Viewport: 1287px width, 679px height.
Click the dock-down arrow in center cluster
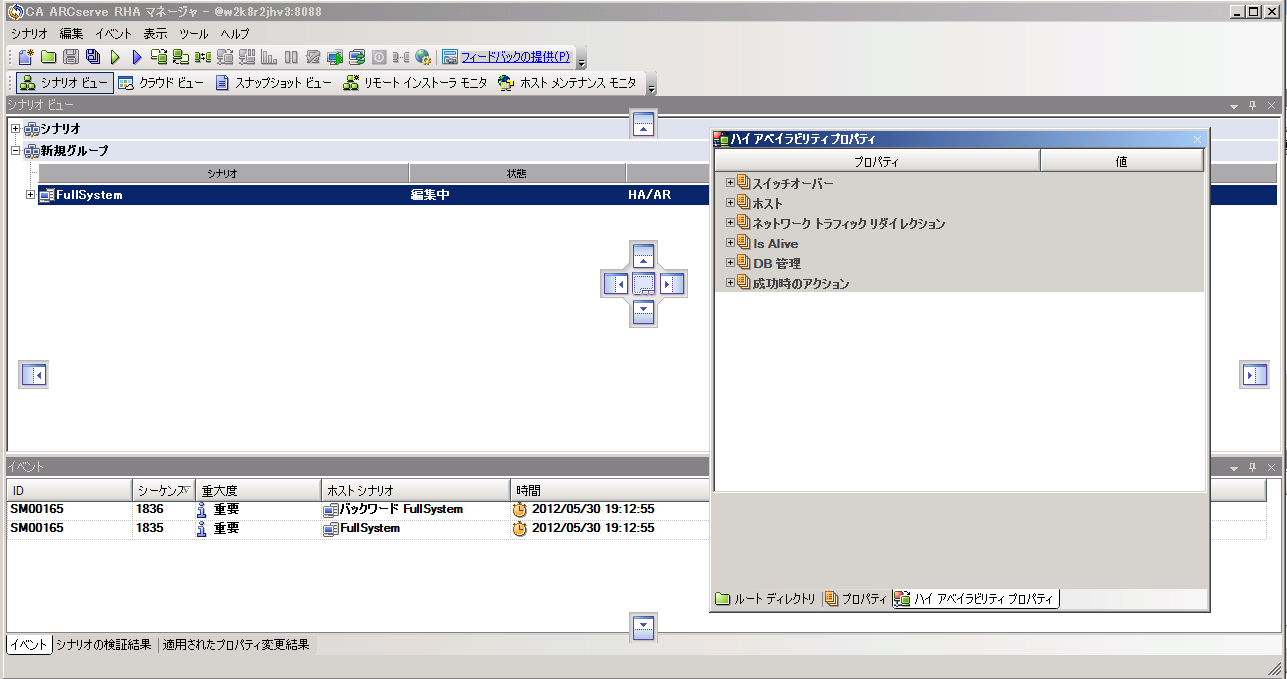(644, 312)
